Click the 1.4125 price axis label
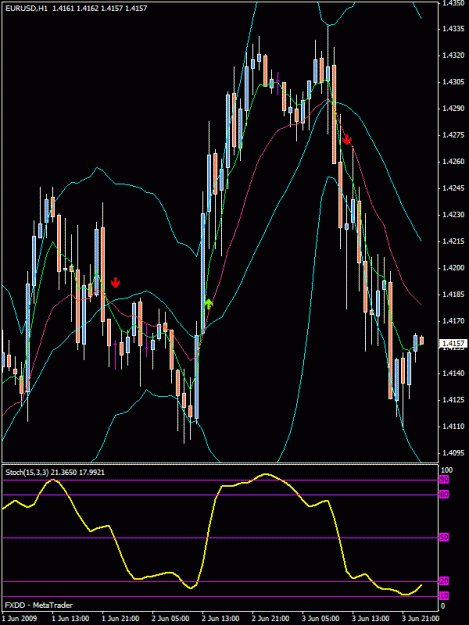The width and height of the screenshot is (469, 625). coord(453,400)
